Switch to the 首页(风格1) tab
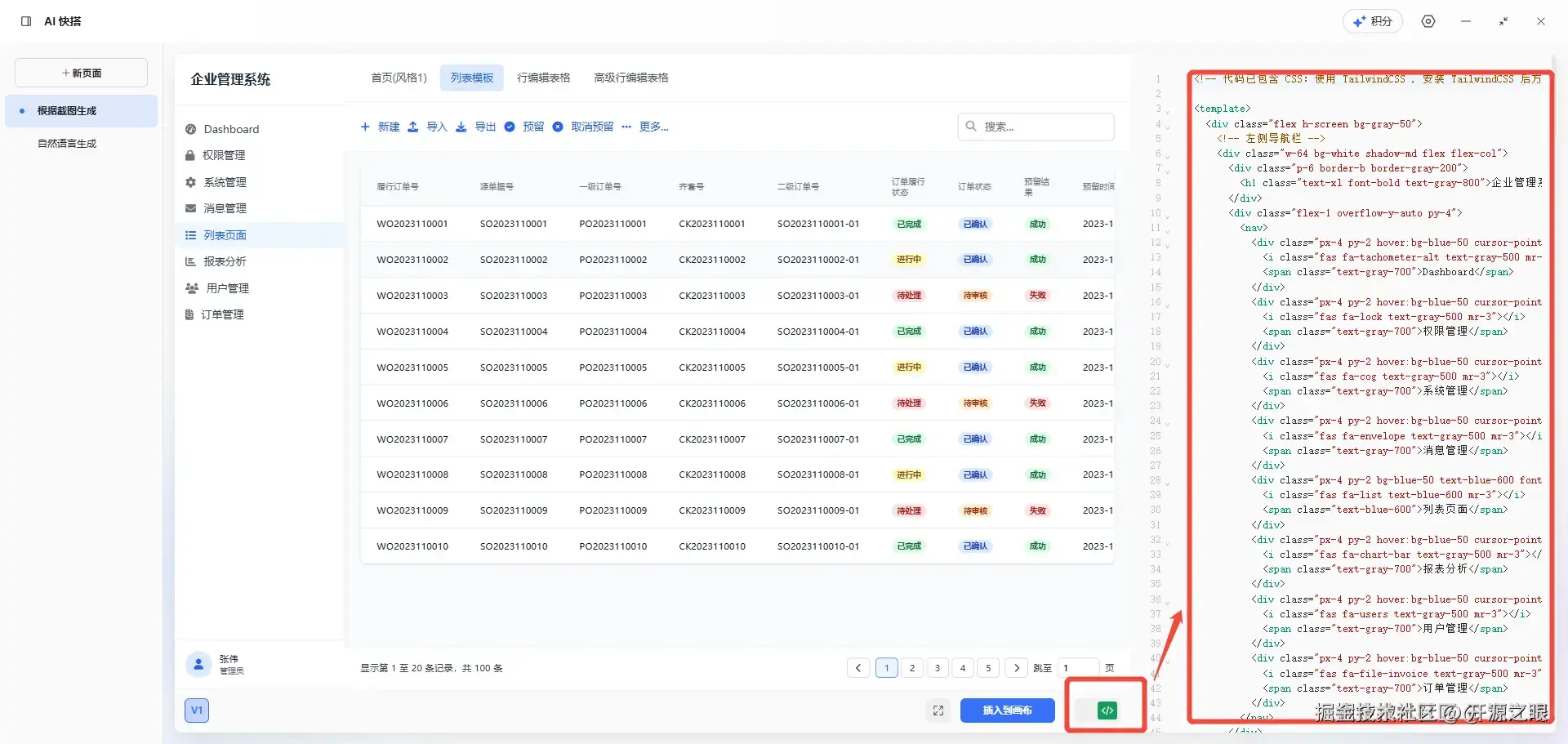This screenshot has height=744, width=1568. (x=399, y=78)
